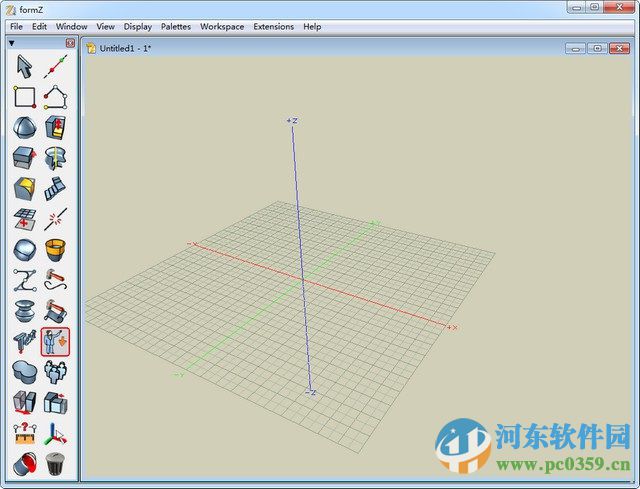Viewport: 640px width, 489px height.
Task: Minimize the Untitled1 document window
Action: [576, 49]
